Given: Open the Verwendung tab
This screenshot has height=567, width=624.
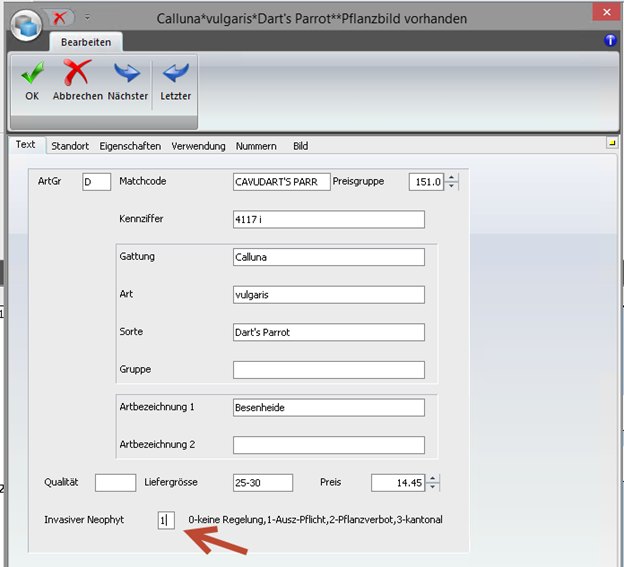Looking at the screenshot, I should (x=198, y=146).
